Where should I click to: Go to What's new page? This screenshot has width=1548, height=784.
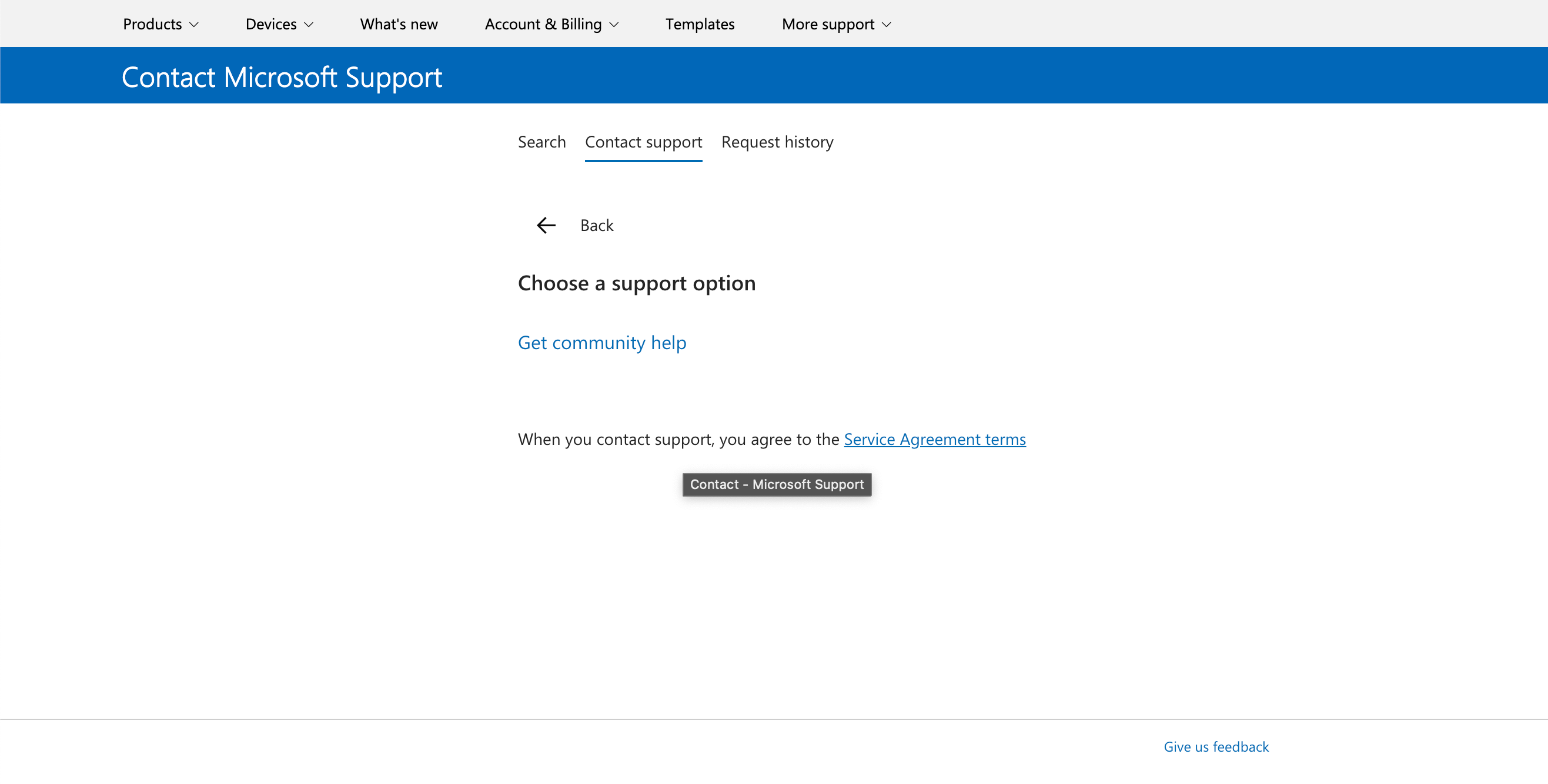[x=399, y=24]
